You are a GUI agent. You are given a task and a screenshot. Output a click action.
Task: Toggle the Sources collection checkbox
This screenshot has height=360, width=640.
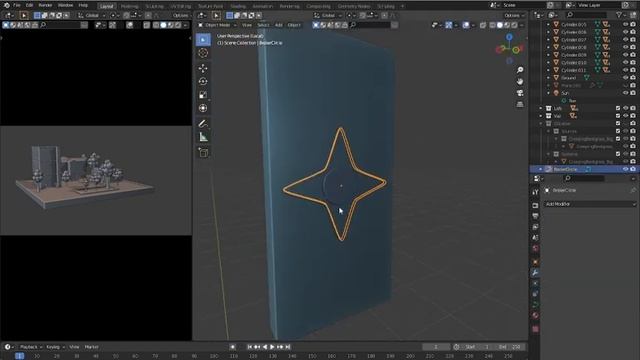click(x=618, y=131)
